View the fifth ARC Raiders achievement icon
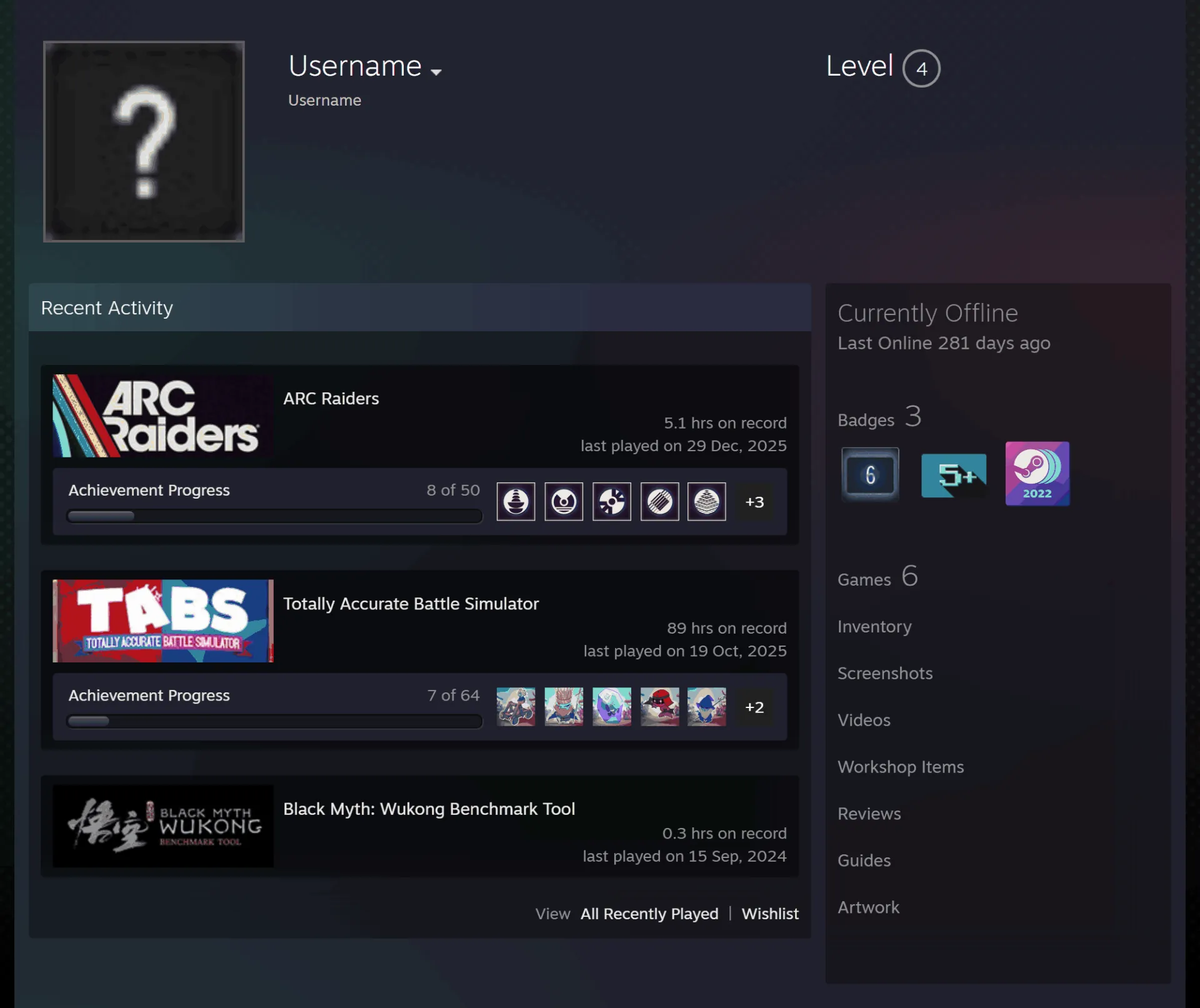 pos(707,501)
